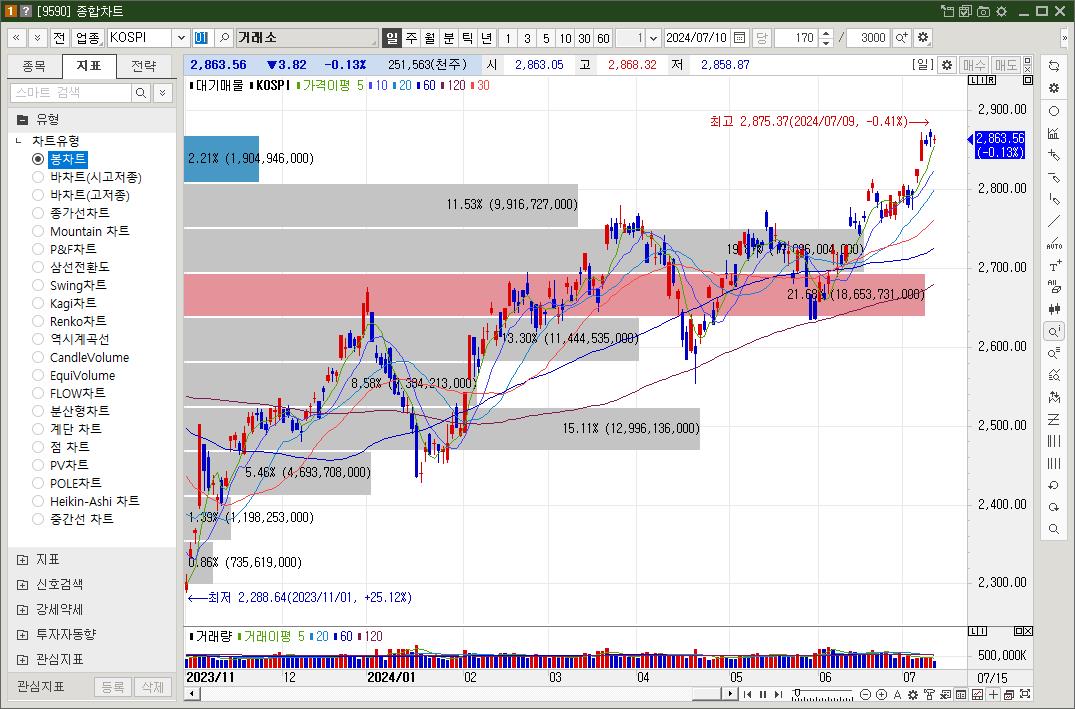This screenshot has height=709, width=1075.
Task: Increase the 170 candle count stepper
Action: point(826,34)
